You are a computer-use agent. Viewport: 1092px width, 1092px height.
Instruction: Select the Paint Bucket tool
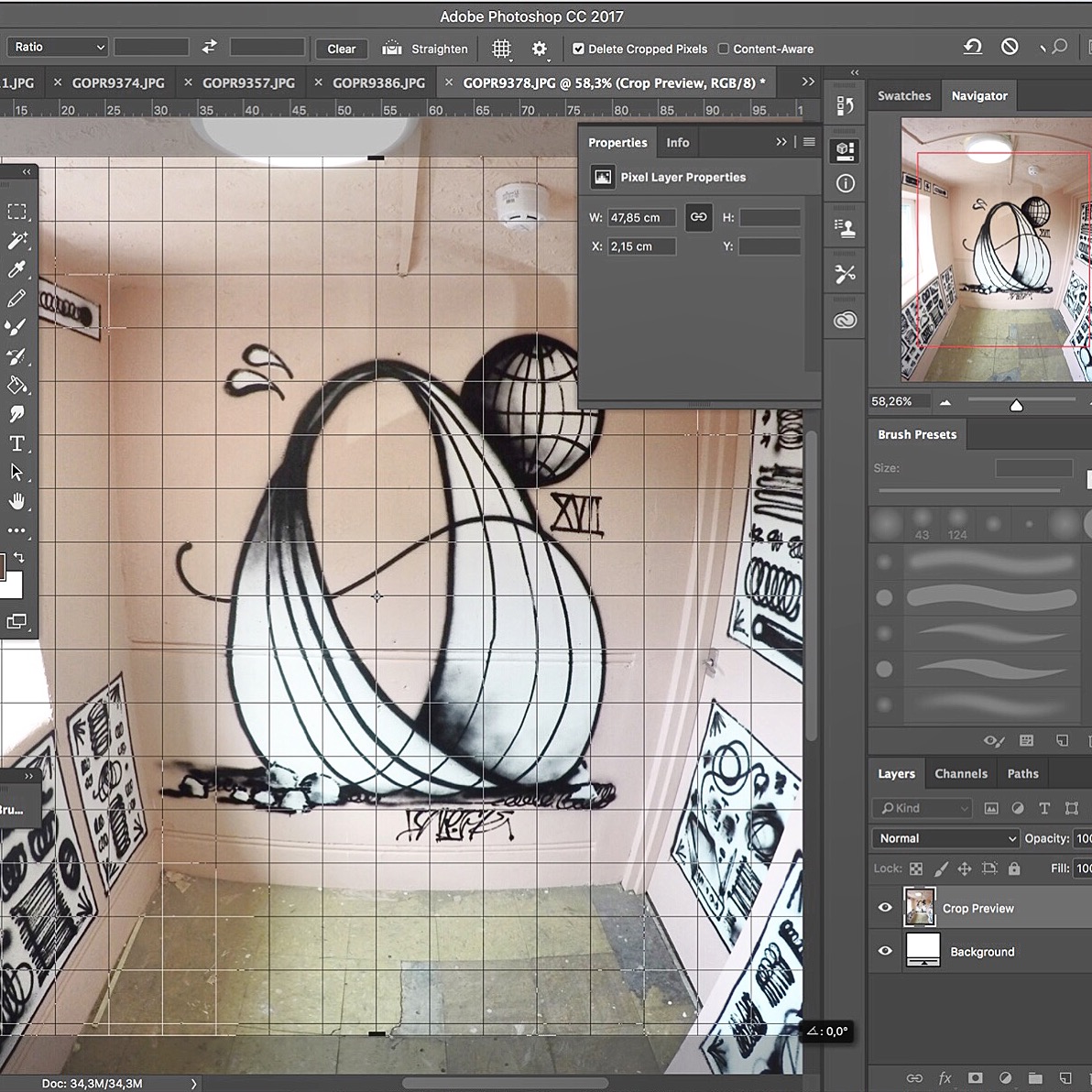(x=16, y=386)
